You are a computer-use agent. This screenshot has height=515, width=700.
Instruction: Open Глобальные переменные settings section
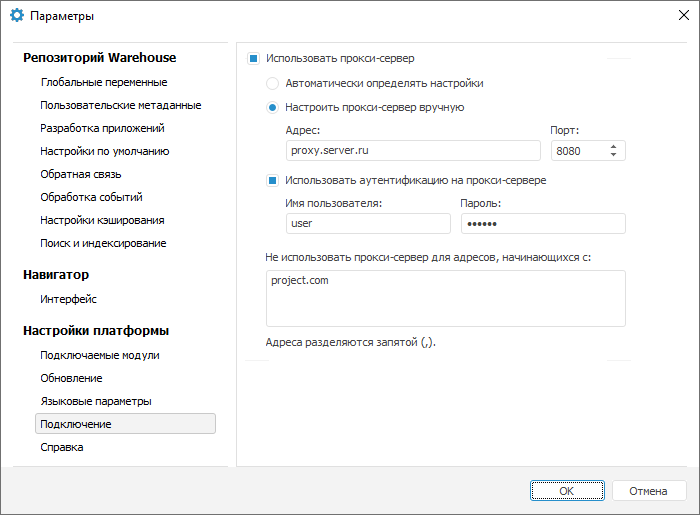[104, 82]
